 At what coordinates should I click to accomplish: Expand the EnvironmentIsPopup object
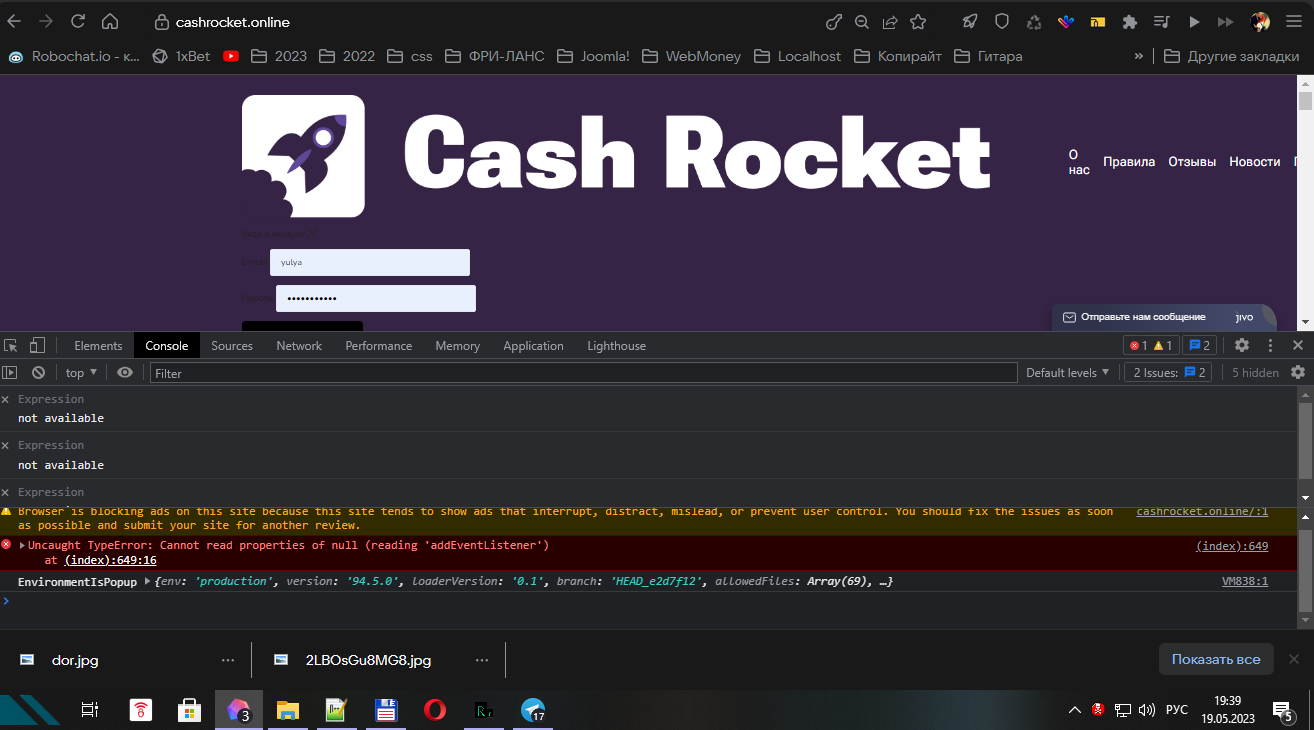pos(148,581)
